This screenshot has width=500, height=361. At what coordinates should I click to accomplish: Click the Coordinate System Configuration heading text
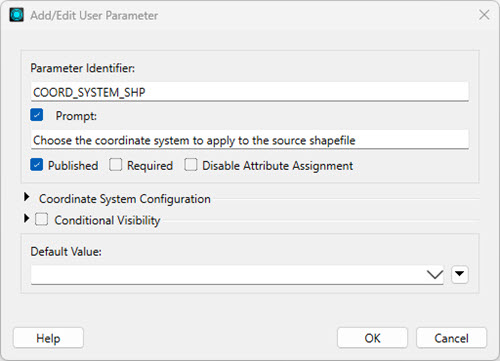coord(125,199)
